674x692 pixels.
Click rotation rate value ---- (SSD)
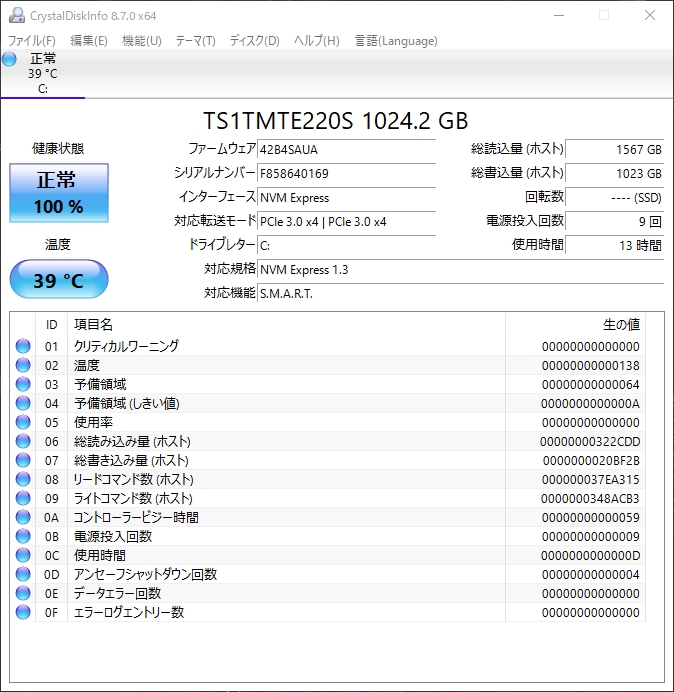614,197
